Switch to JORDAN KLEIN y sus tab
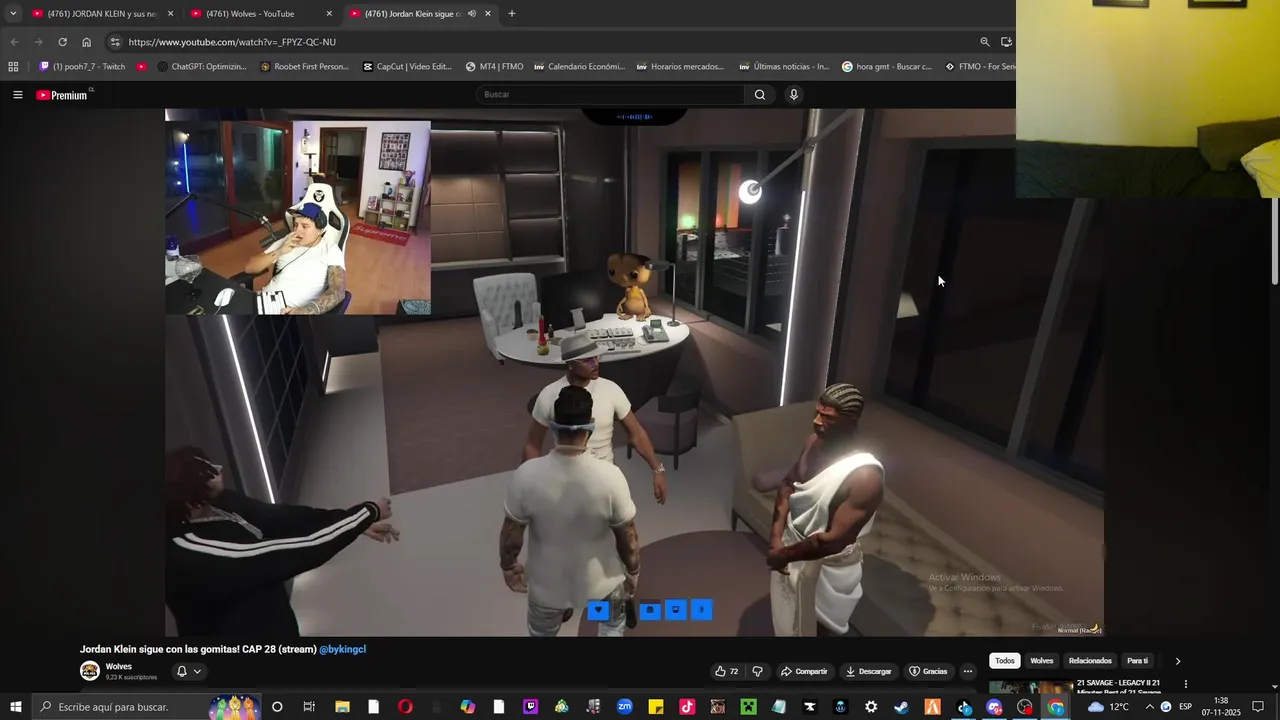 pyautogui.click(x=102, y=14)
